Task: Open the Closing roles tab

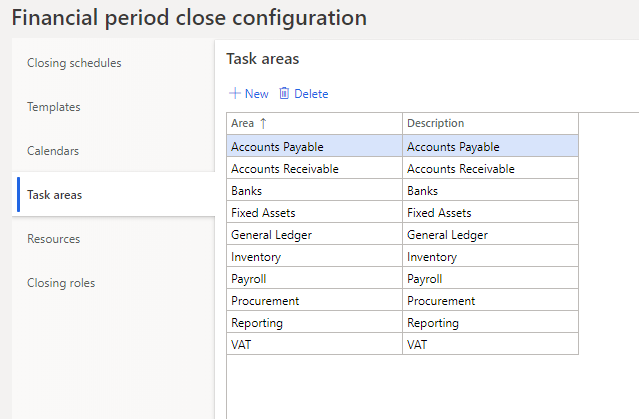Action: [61, 283]
